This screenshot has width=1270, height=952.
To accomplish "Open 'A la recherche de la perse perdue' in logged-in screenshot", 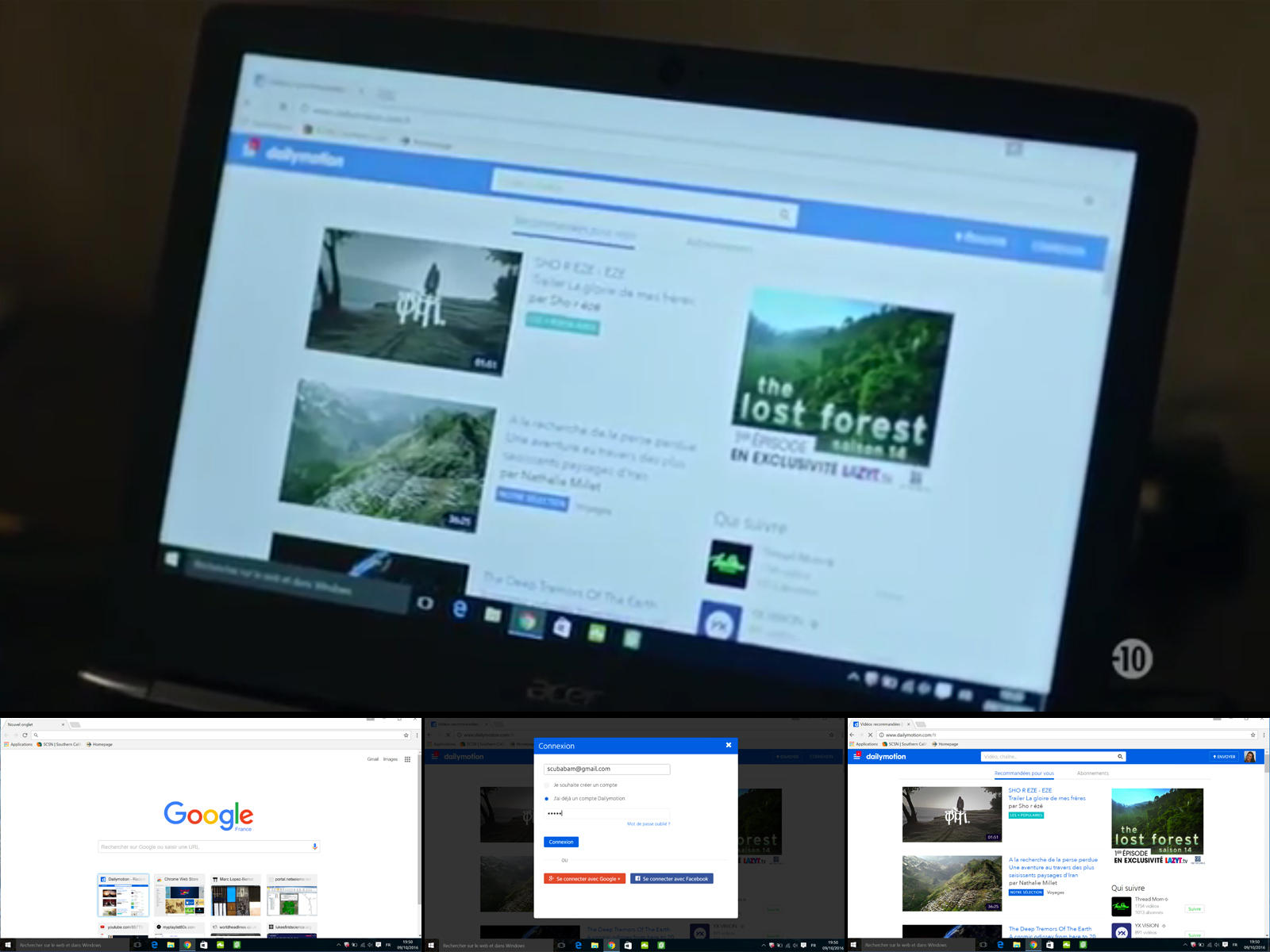I will click(x=1053, y=859).
